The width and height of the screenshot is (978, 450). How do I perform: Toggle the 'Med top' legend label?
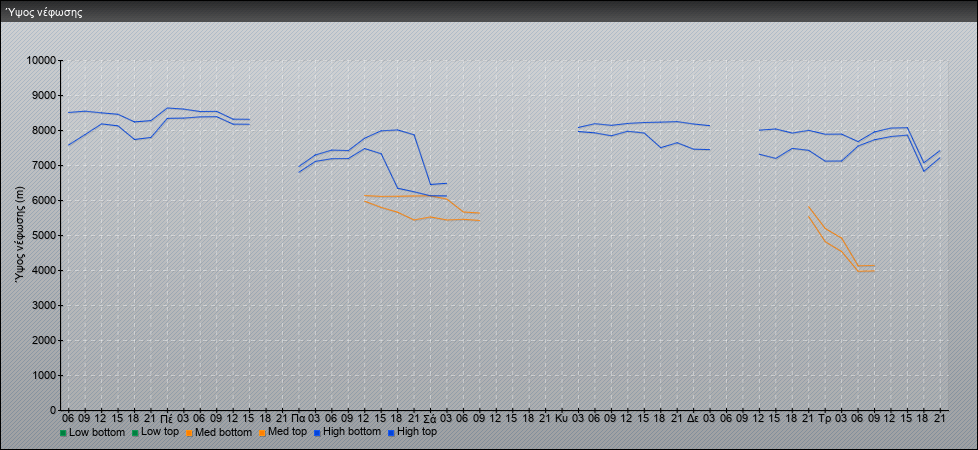point(287,432)
